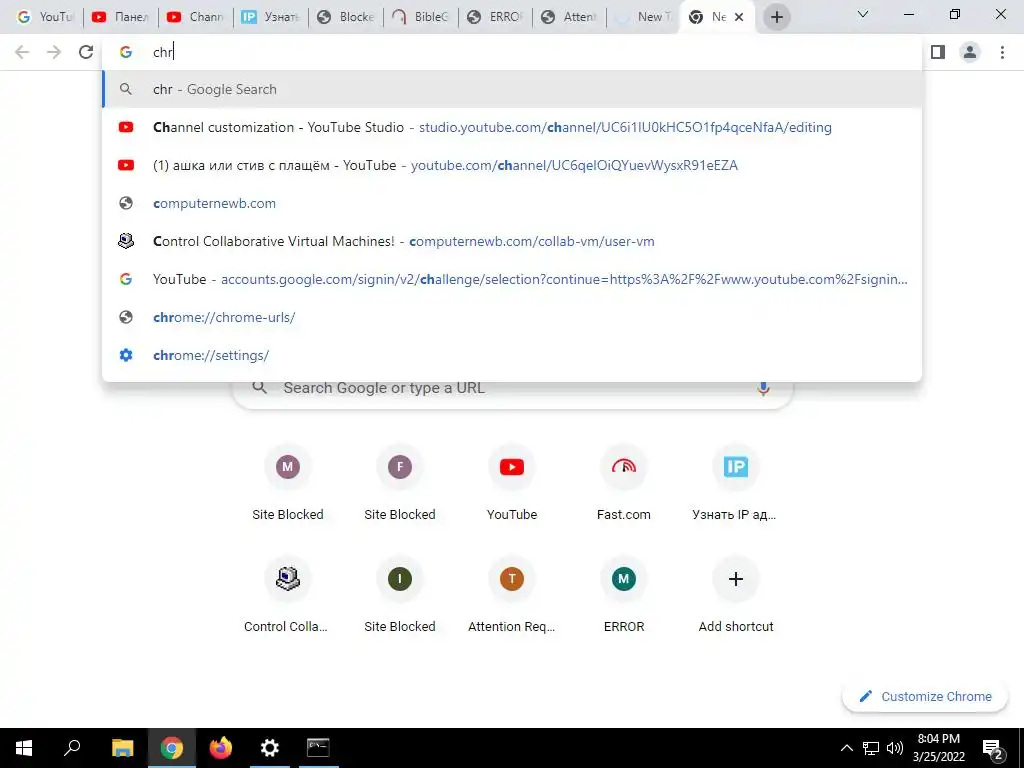Open Site Blocked shortcut with I icon
This screenshot has width=1024, height=768.
point(400,596)
